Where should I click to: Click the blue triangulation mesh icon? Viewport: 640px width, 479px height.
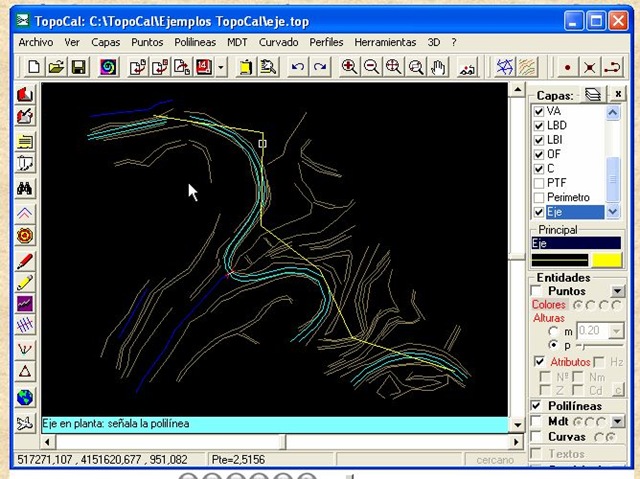coord(504,67)
